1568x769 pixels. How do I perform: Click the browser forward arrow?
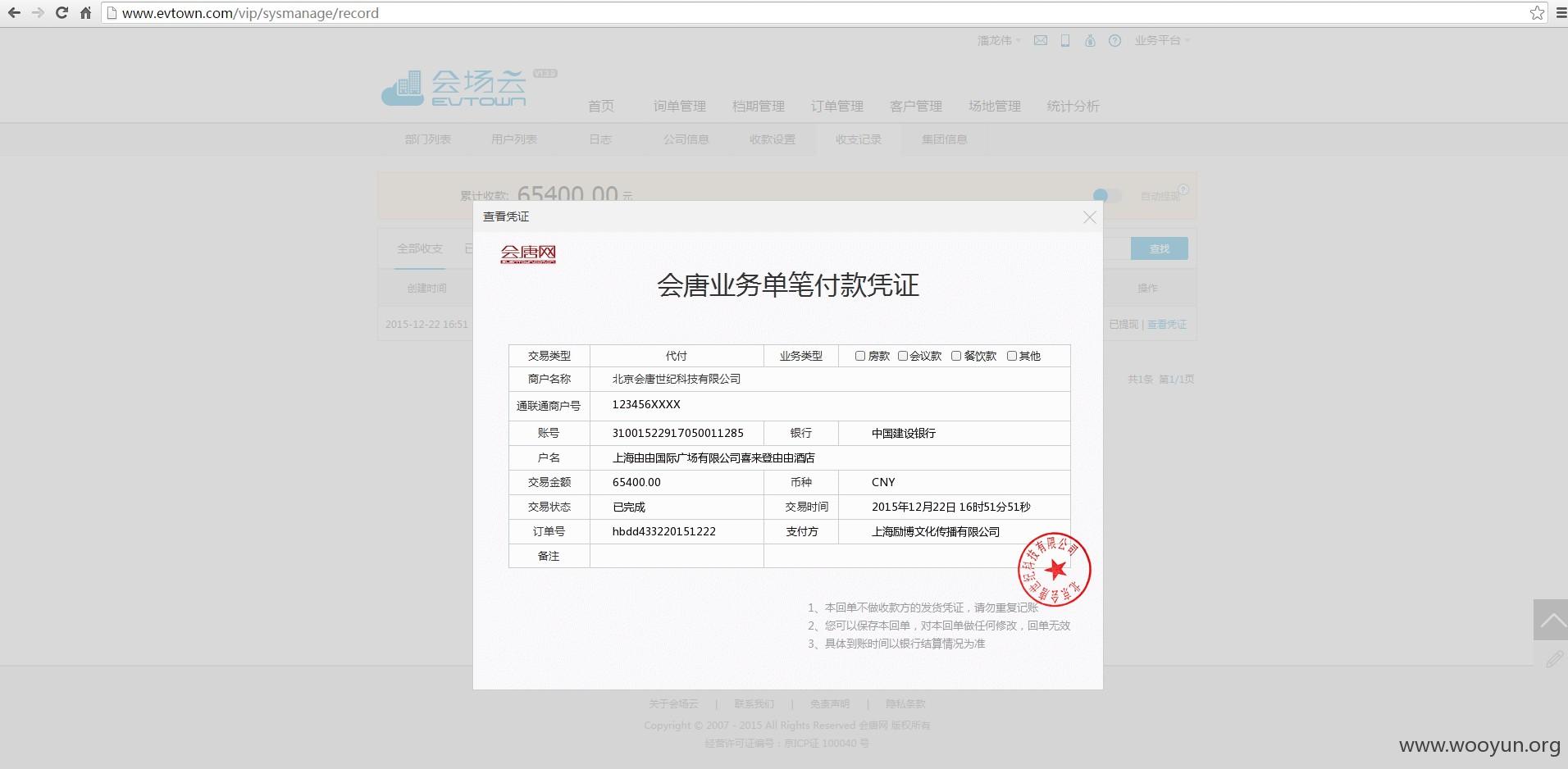(x=38, y=13)
